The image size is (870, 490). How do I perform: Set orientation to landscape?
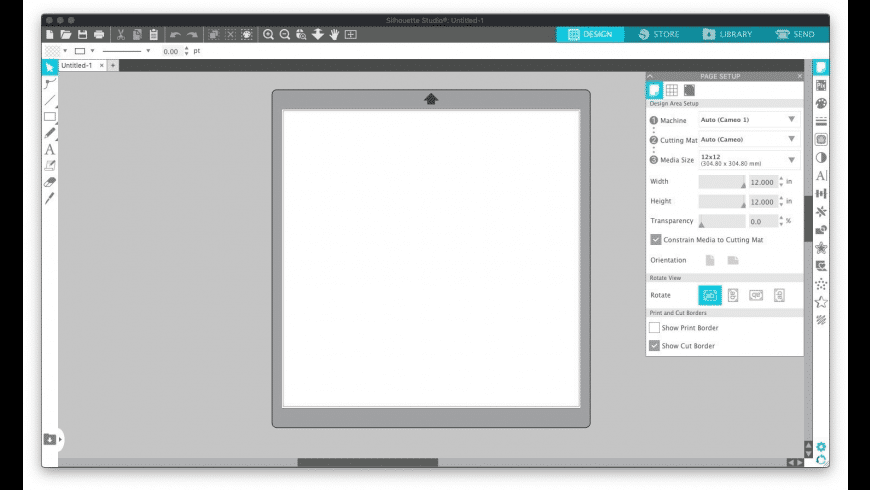(733, 260)
